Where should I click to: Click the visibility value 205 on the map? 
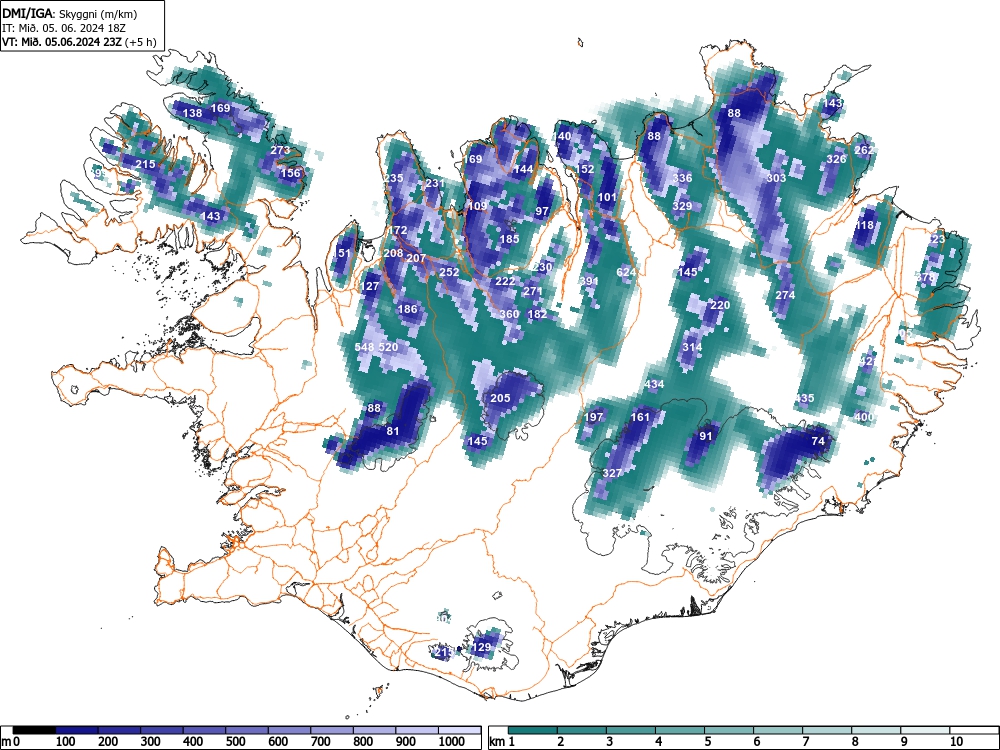[500, 398]
